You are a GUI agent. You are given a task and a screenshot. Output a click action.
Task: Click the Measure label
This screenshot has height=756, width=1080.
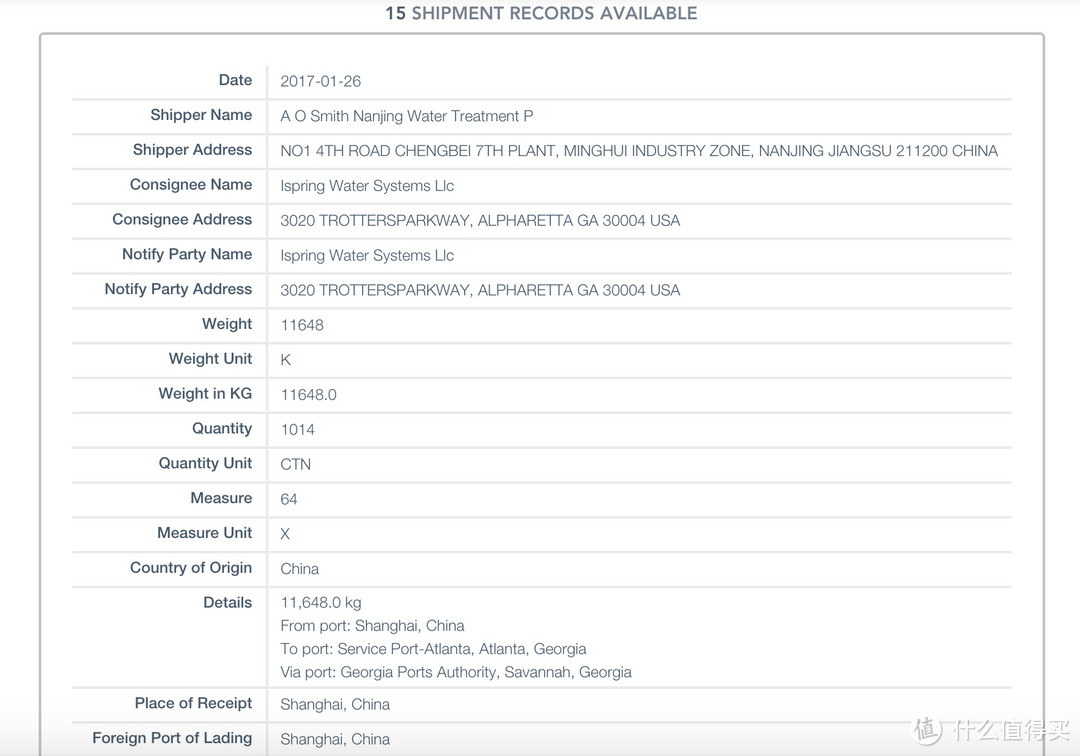point(221,498)
